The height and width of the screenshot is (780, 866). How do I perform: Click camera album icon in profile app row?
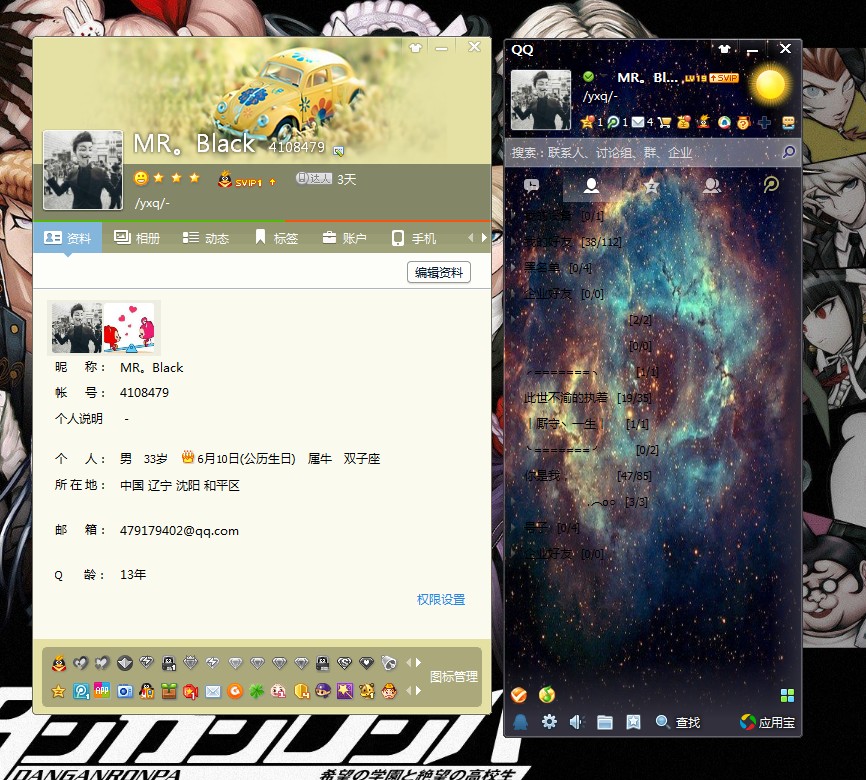point(125,691)
